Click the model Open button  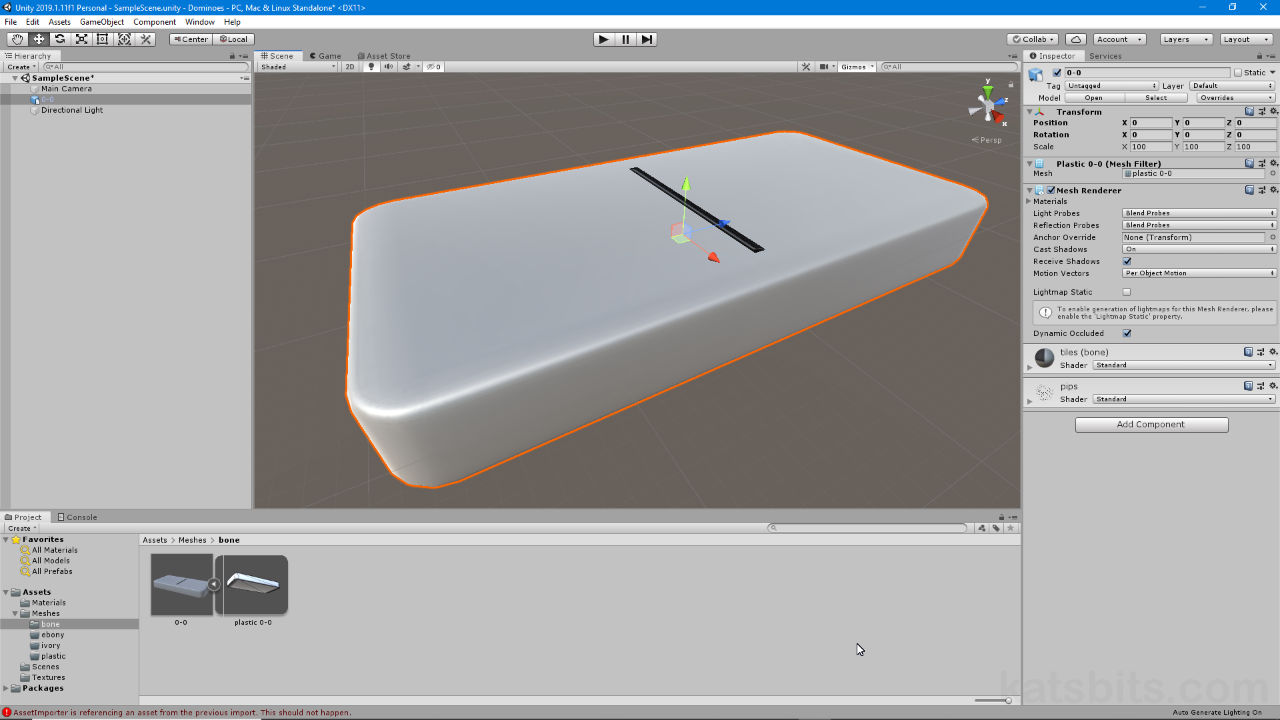(x=1094, y=98)
